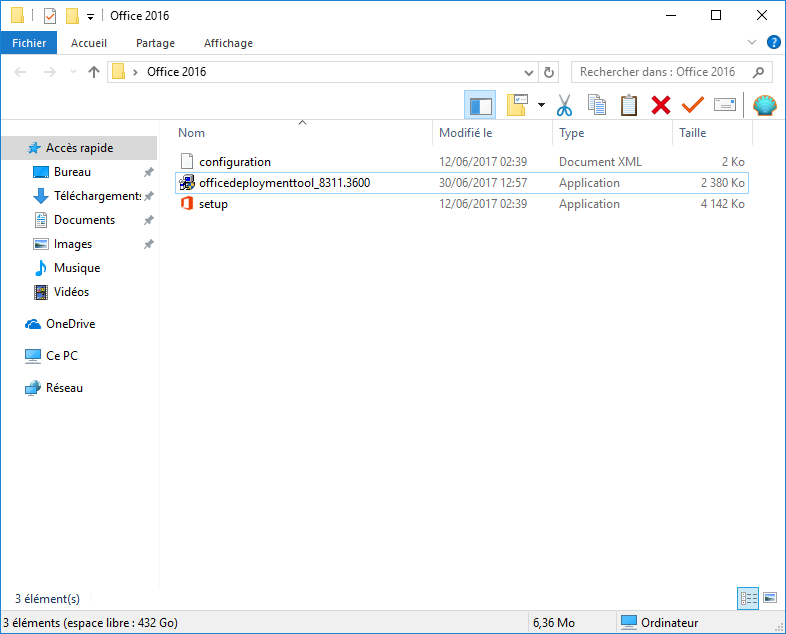The width and height of the screenshot is (786, 634).
Task: Toggle the navigation pane toolbar button
Action: point(480,105)
